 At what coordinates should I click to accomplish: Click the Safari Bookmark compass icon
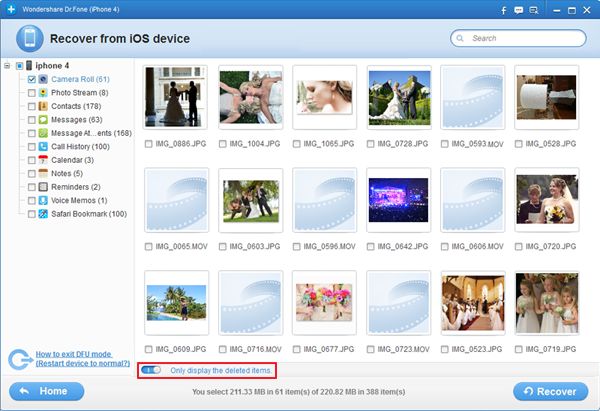(43, 214)
